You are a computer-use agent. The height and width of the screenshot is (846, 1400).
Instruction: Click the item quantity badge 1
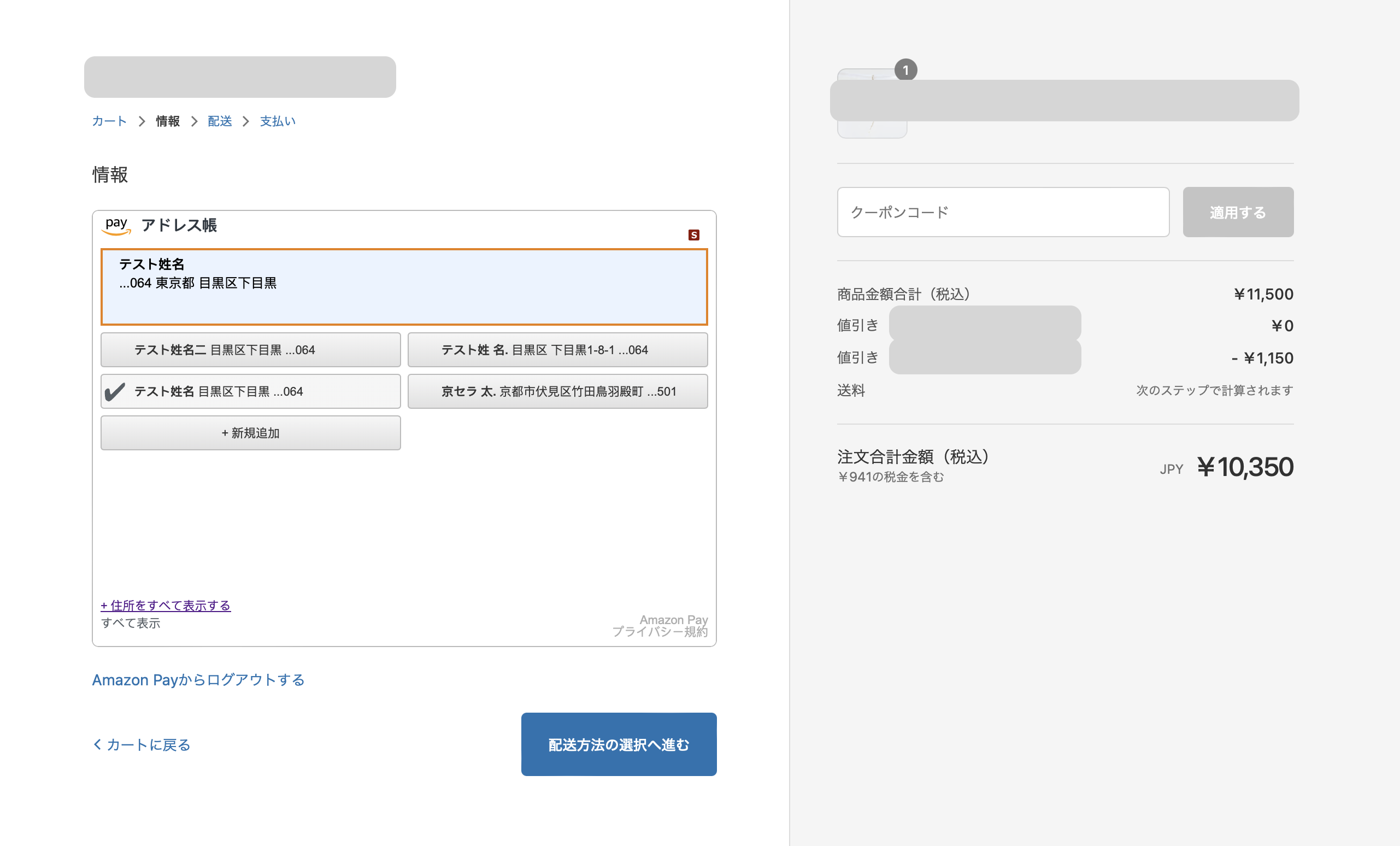[x=905, y=70]
